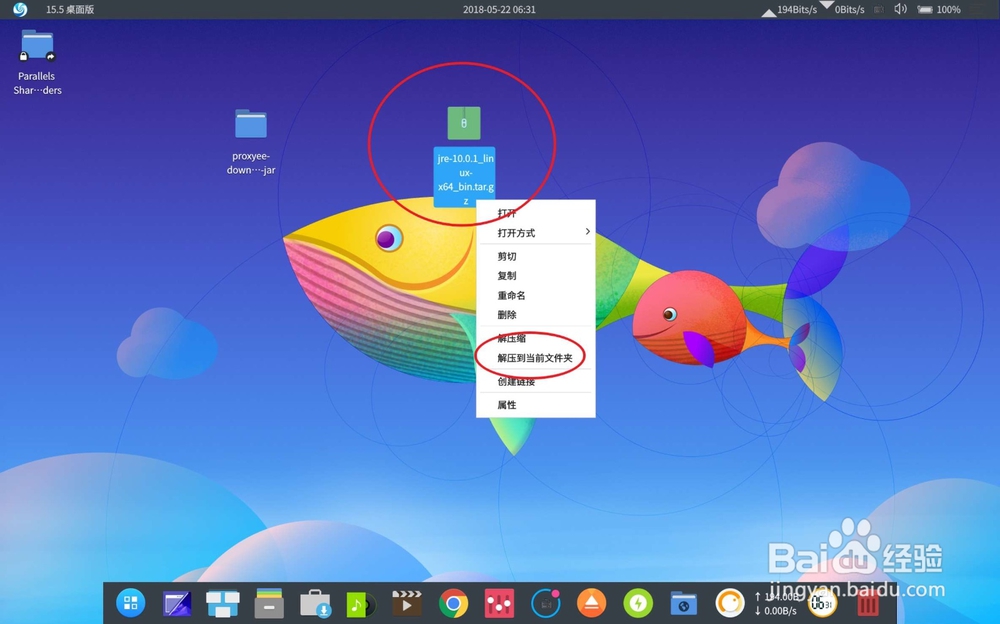Open the red mixer sliders dock icon
Screen dimensions: 1000x624
pyautogui.click(x=499, y=603)
